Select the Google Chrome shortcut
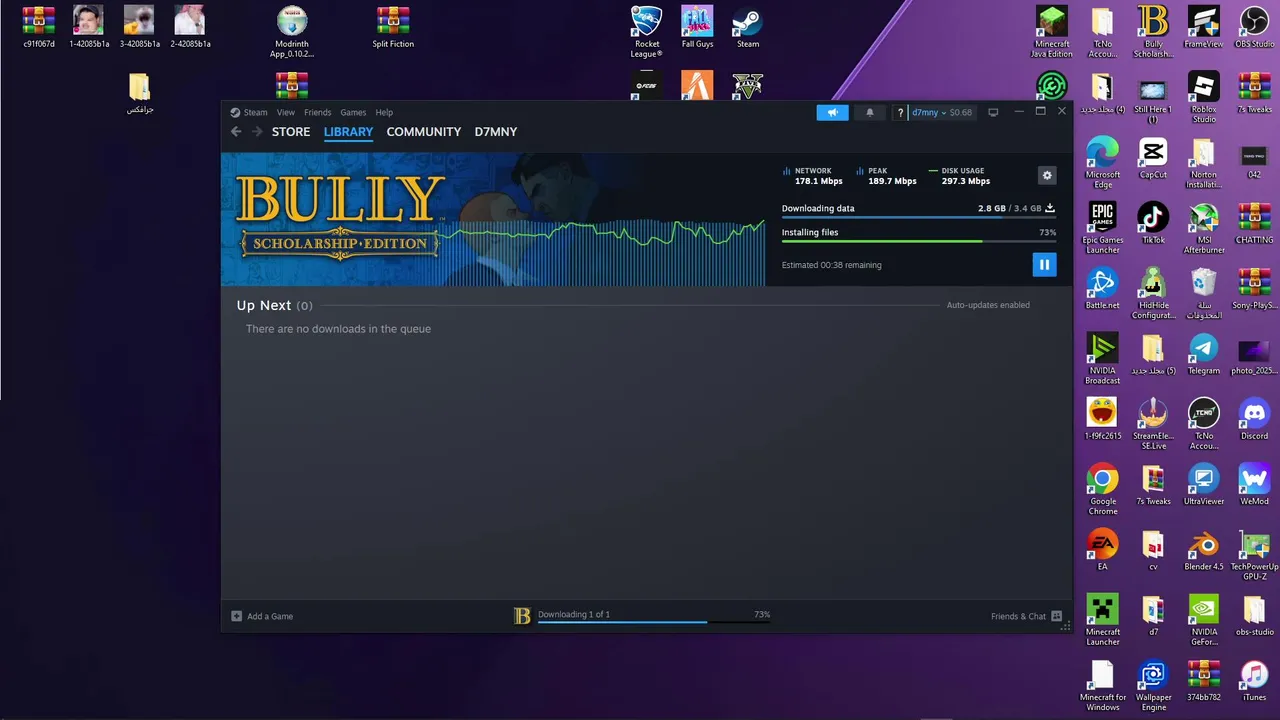 coord(1103,489)
